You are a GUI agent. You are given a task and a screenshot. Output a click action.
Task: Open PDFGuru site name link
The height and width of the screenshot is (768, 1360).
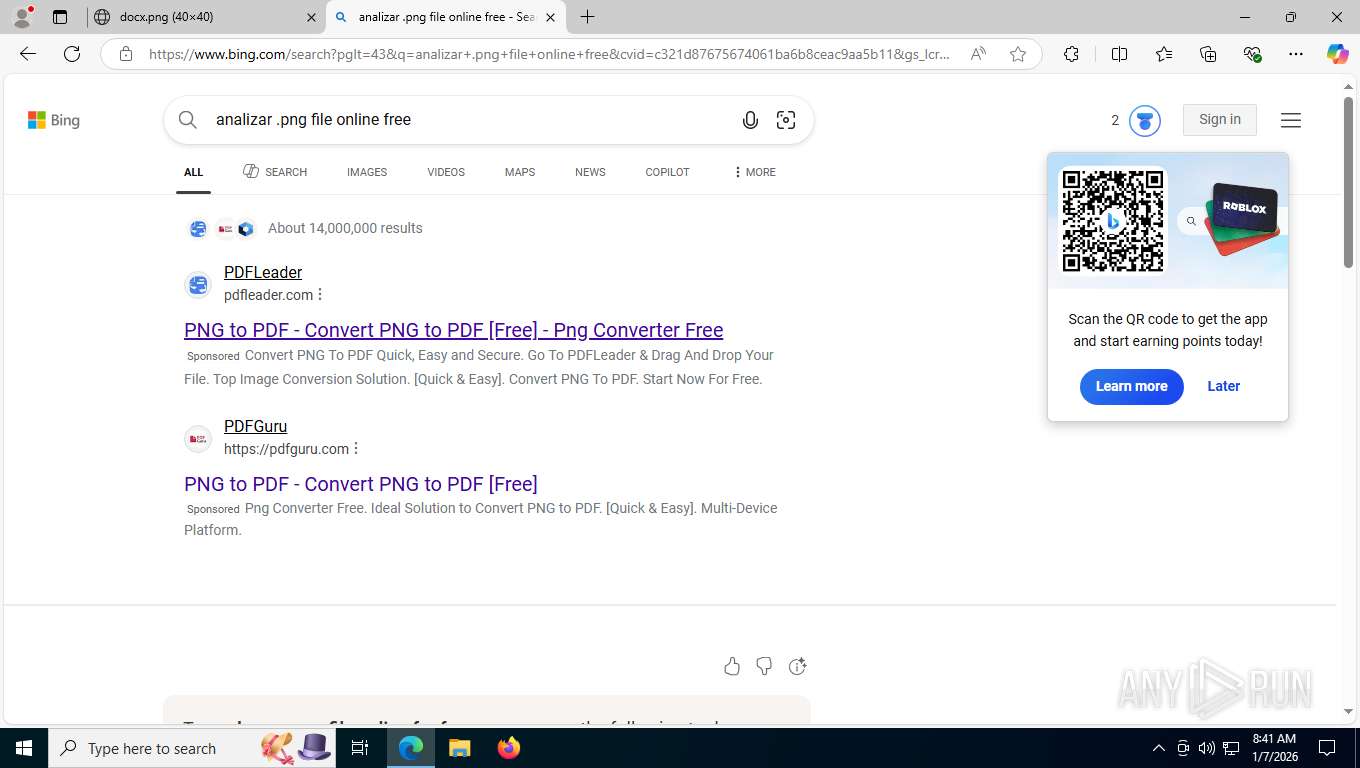pos(255,426)
